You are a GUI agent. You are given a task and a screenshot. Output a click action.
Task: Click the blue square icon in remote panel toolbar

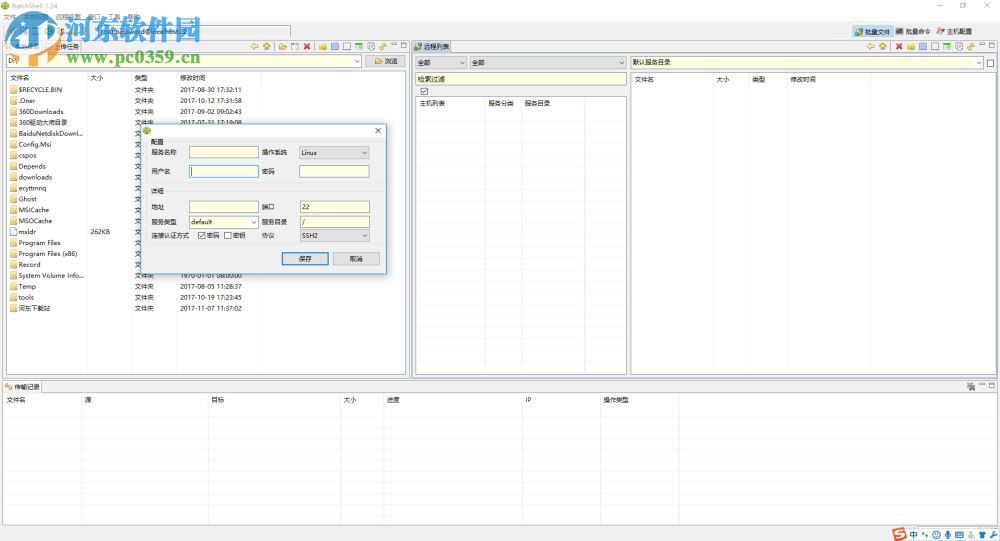click(x=923, y=47)
